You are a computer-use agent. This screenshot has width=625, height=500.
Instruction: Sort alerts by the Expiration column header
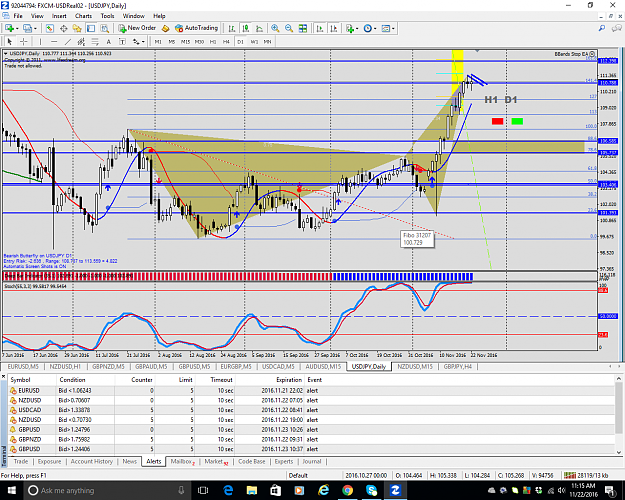click(289, 380)
